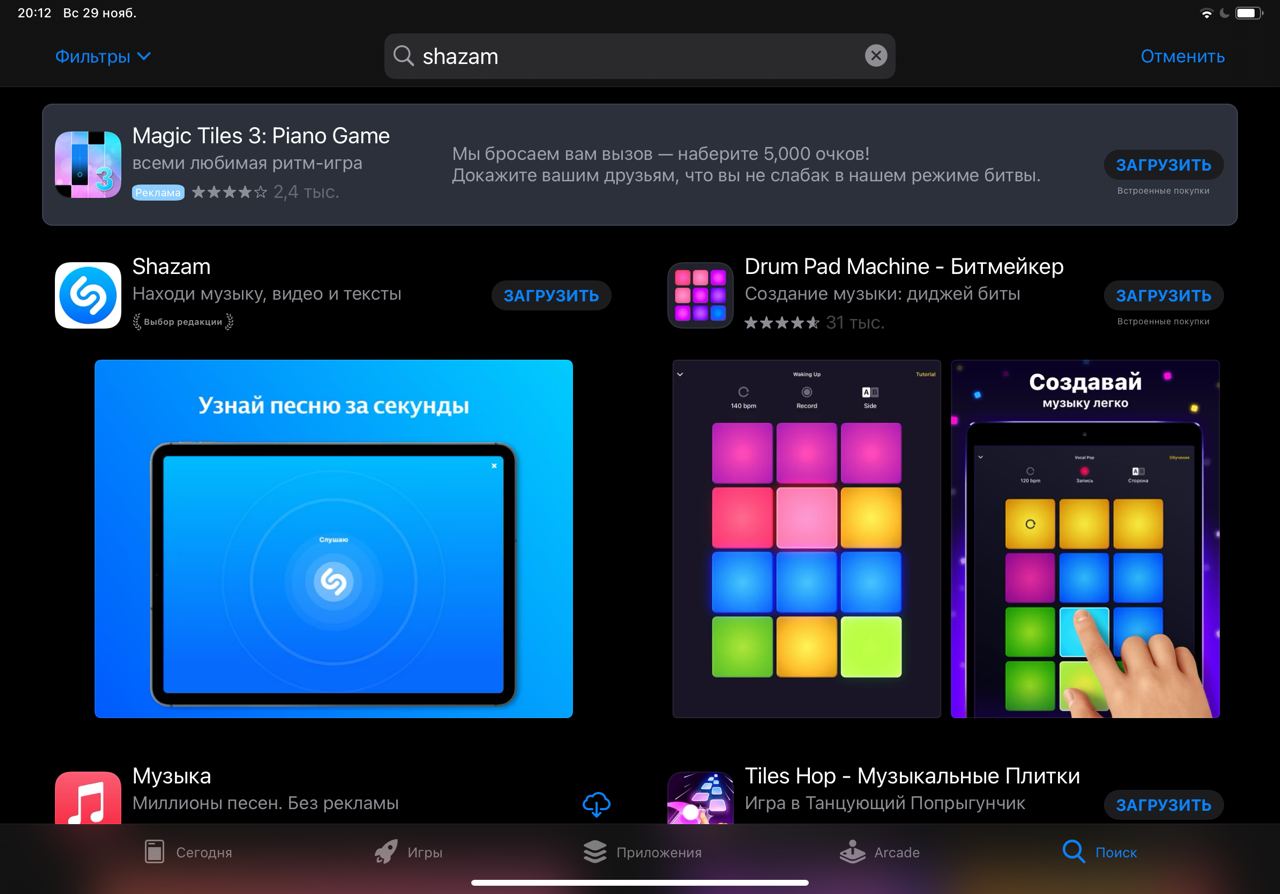Switch to the Arcade tab
The width and height of the screenshot is (1280, 894).
879,852
